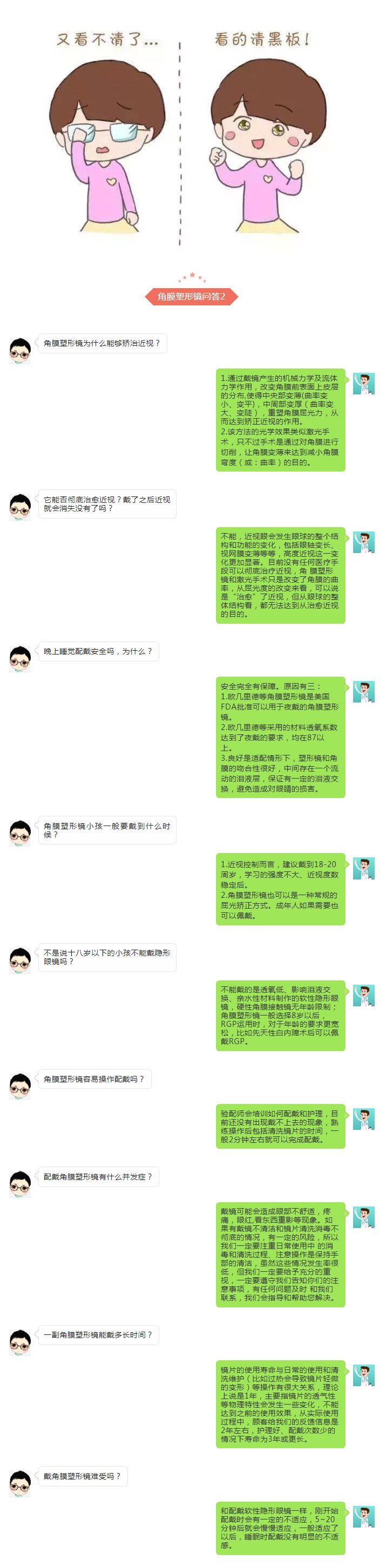Click the green answer bubble starting 验配师会培训
The width and height of the screenshot is (386, 1568).
pos(280,1126)
